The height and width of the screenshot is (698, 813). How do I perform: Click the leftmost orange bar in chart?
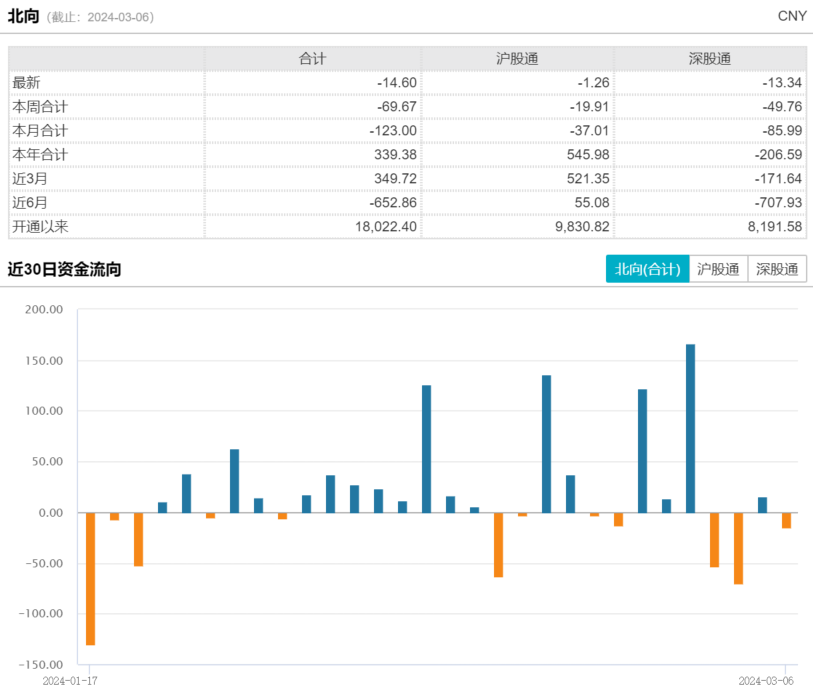click(90, 578)
